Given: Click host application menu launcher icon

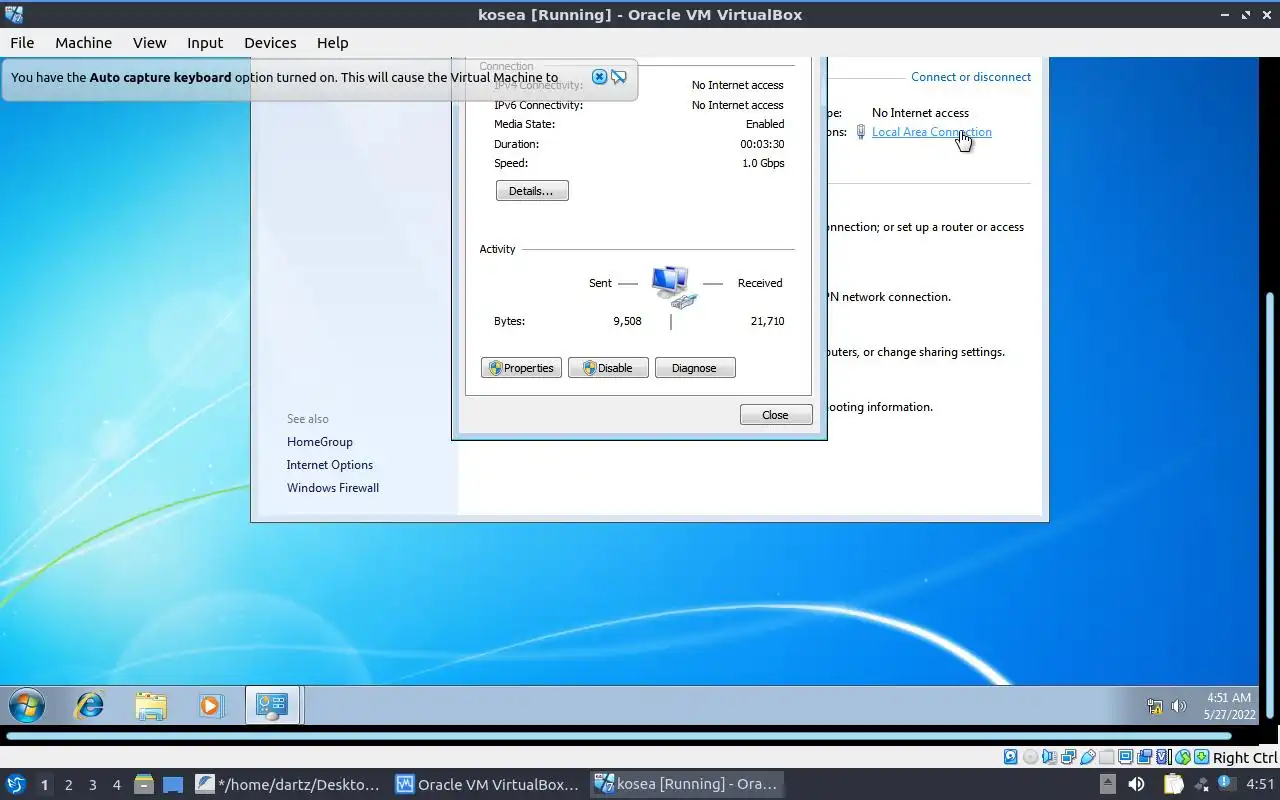Looking at the screenshot, I should (15, 784).
